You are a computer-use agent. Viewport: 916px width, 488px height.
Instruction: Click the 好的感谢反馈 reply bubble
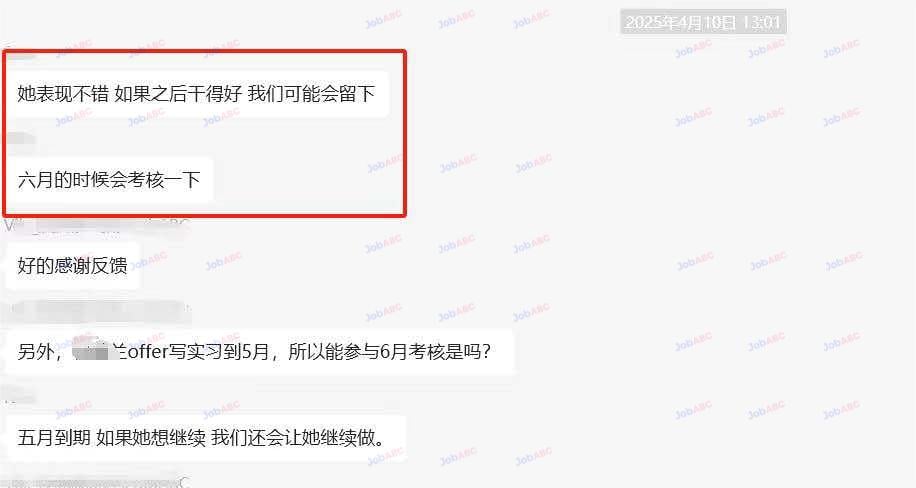click(72, 266)
